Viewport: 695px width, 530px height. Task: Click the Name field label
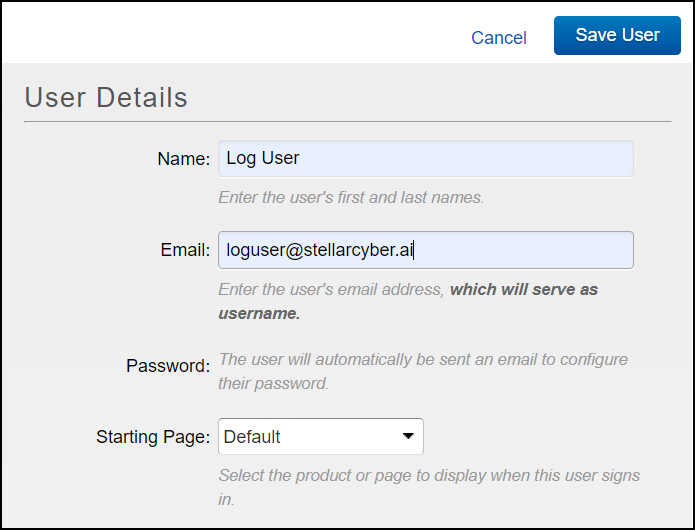coord(183,159)
